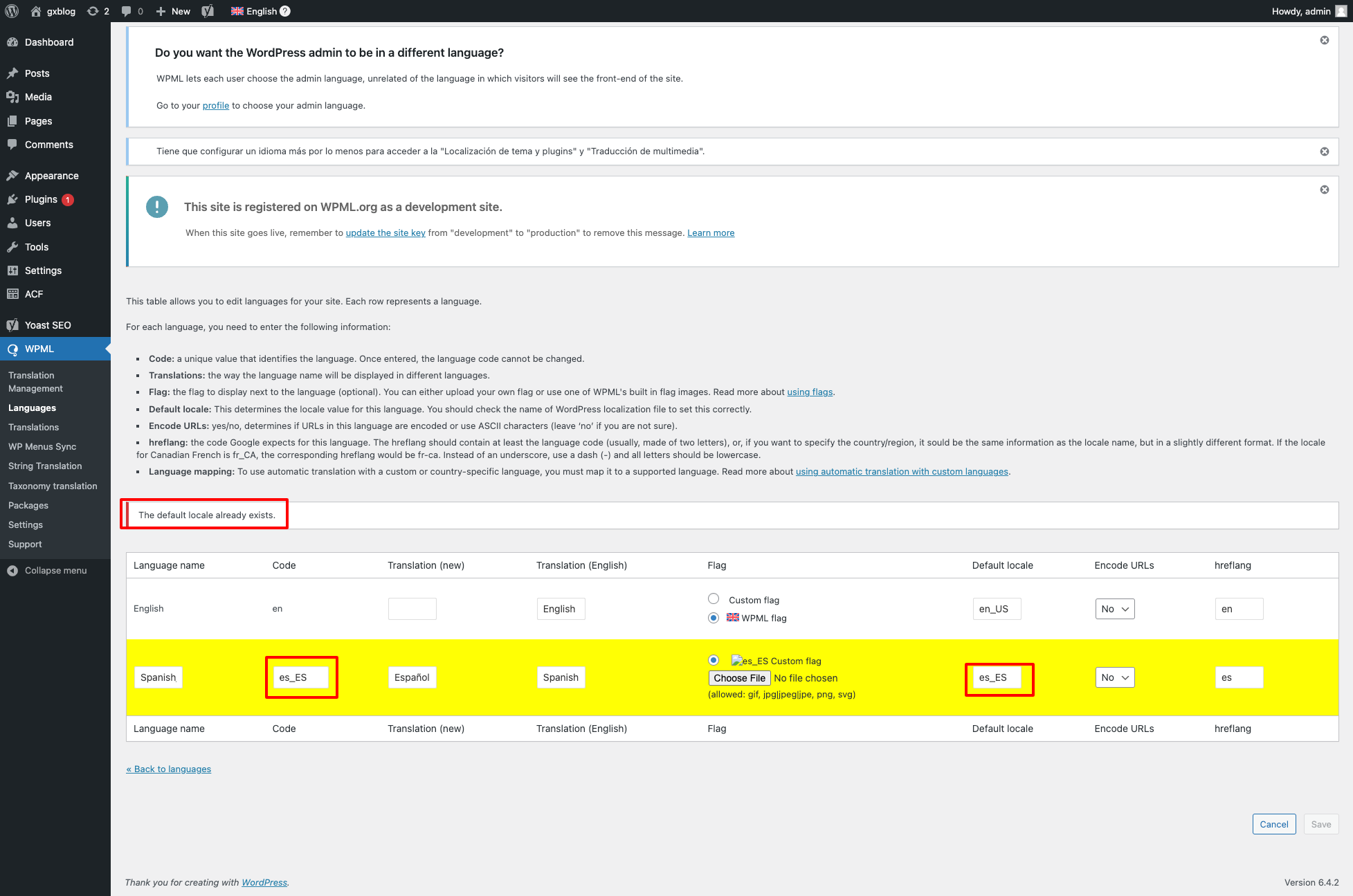Click the WordPress logo icon
Viewport: 1353px width, 896px height.
point(12,11)
